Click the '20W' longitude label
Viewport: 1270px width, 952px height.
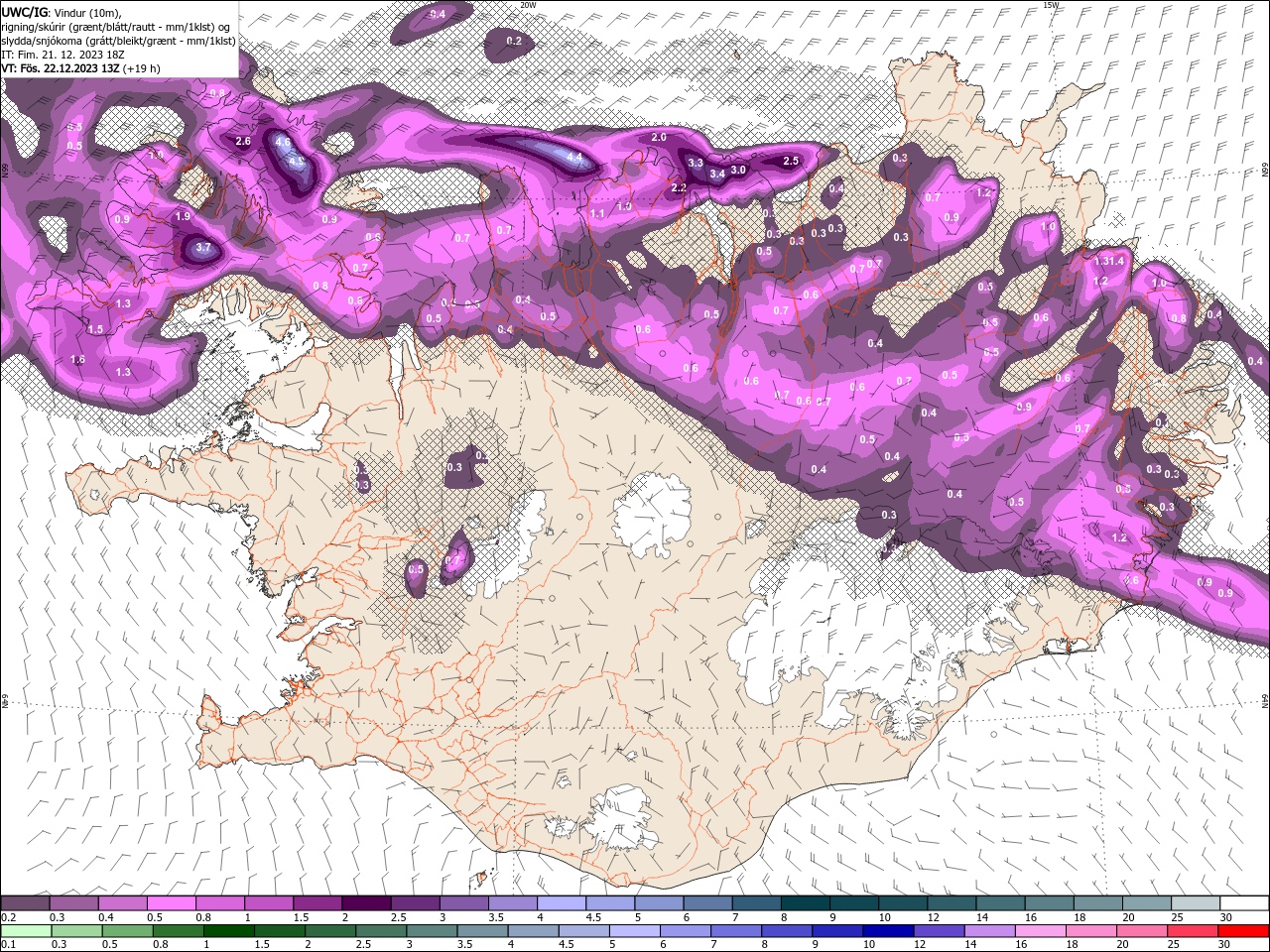click(528, 5)
